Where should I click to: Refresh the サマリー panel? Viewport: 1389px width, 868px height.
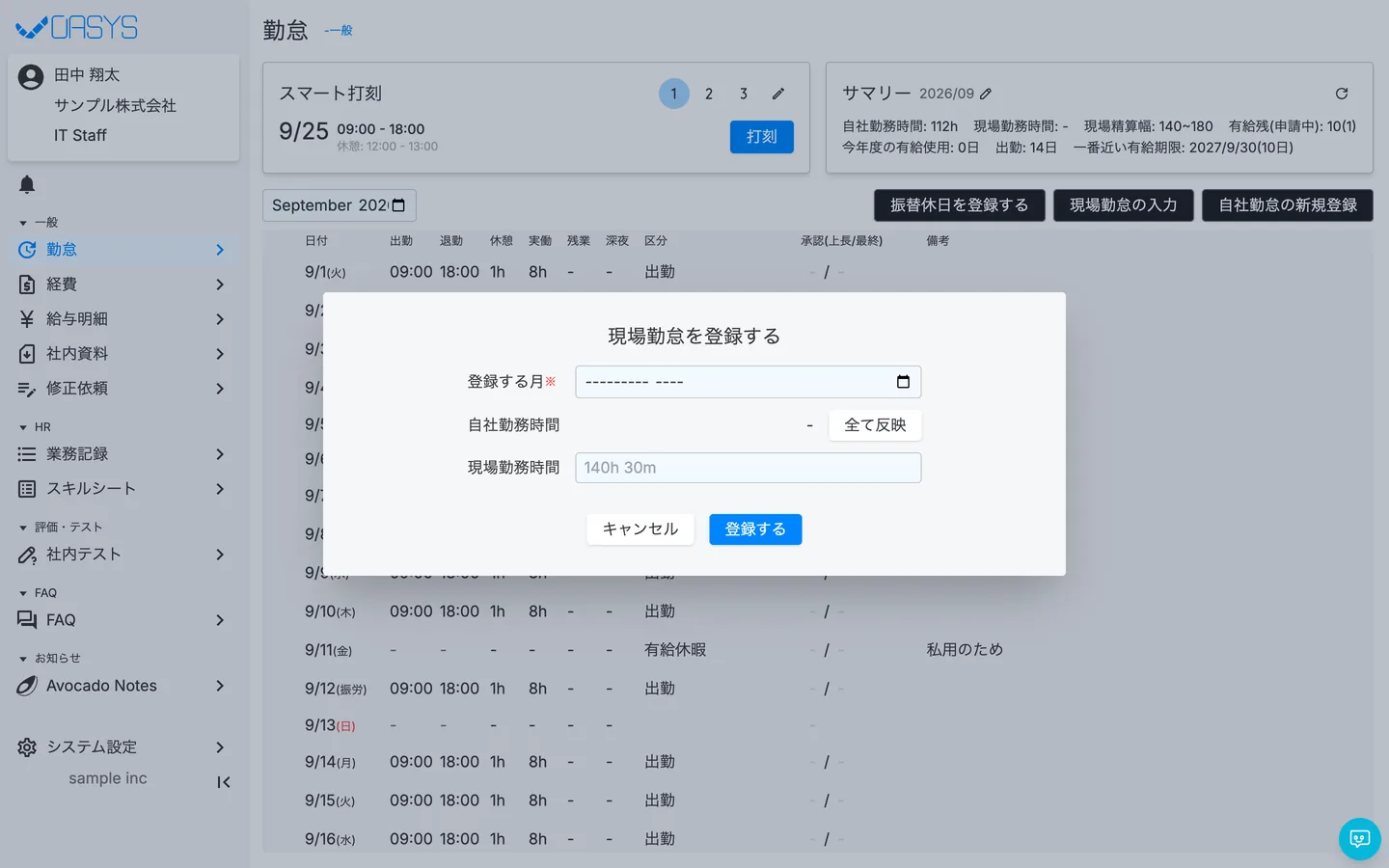pos(1342,94)
